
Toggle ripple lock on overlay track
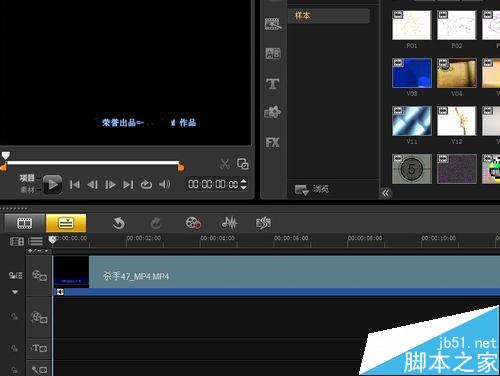pos(14,316)
